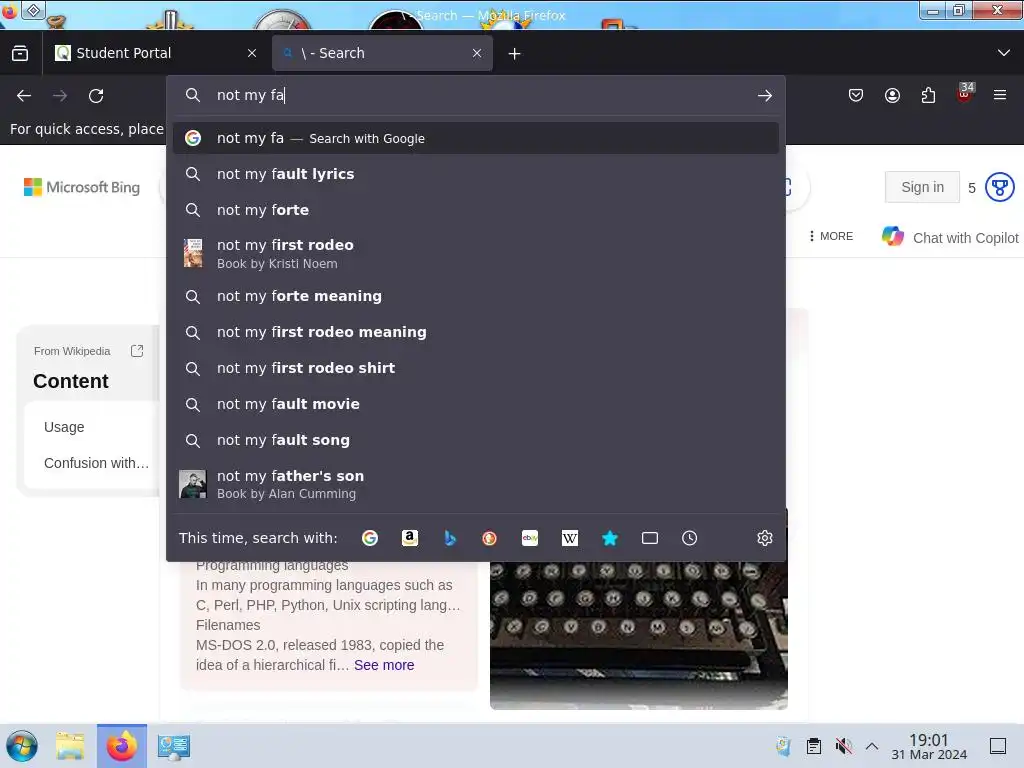This screenshot has width=1024, height=768.
Task: Search open tabs icon
Action: click(x=650, y=538)
